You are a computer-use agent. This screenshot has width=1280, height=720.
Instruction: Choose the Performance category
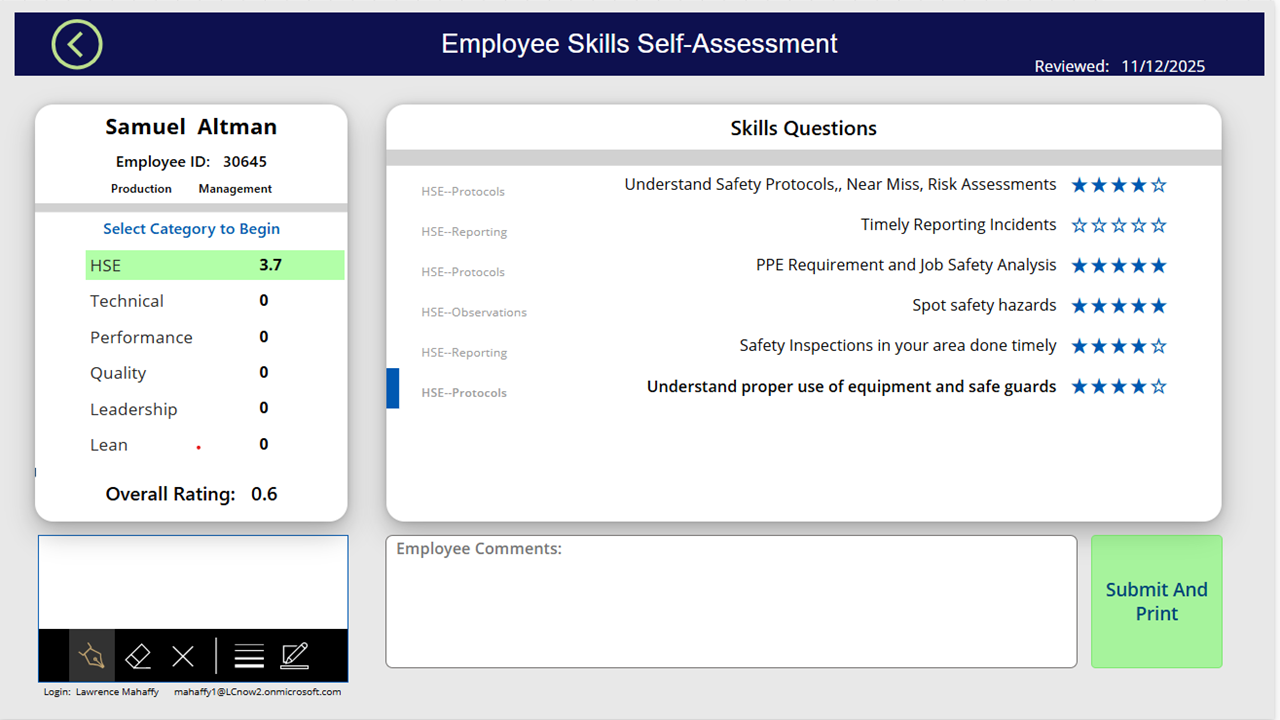pyautogui.click(x=141, y=337)
